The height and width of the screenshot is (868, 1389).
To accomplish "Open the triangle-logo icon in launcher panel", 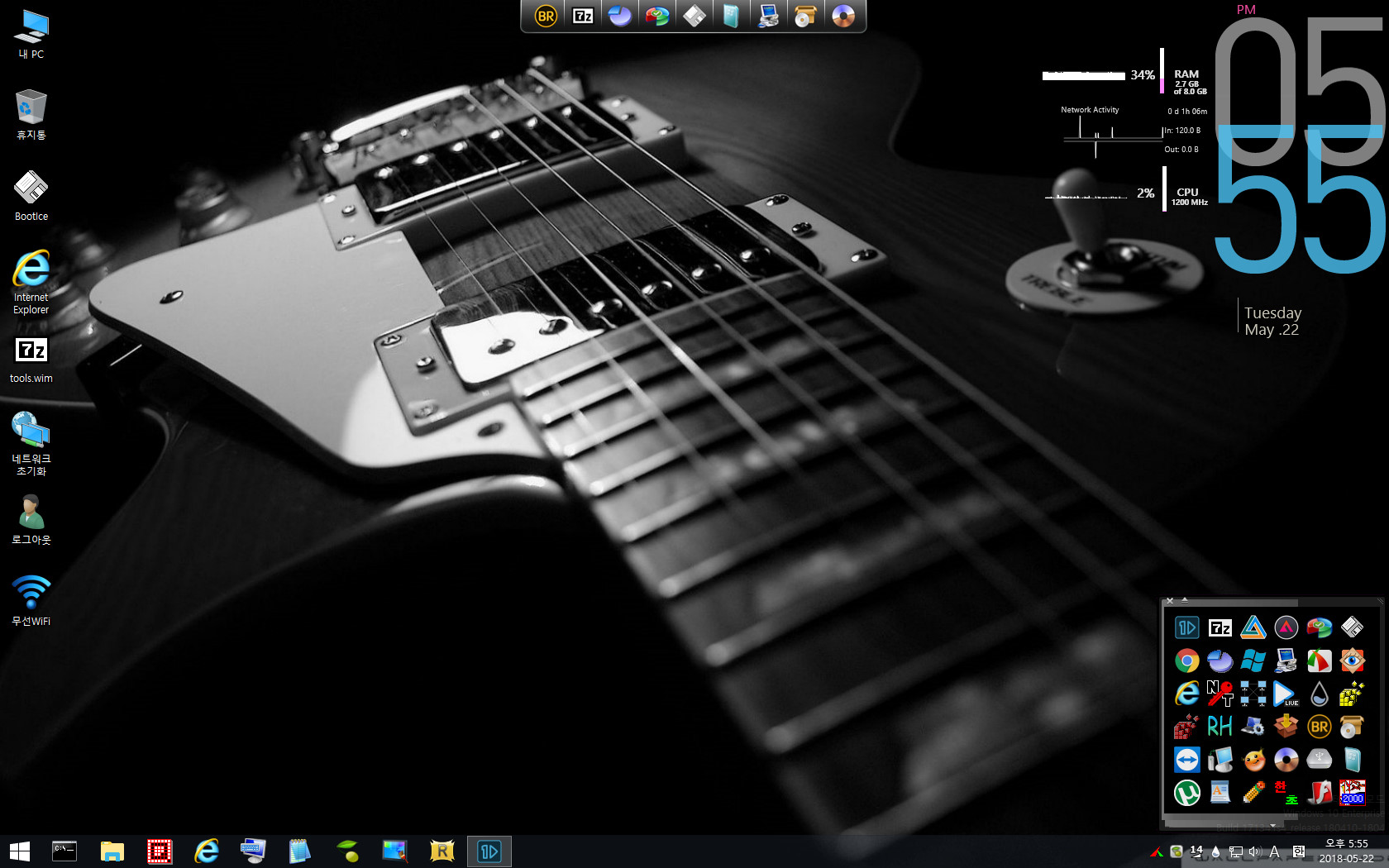I will coord(1253,627).
